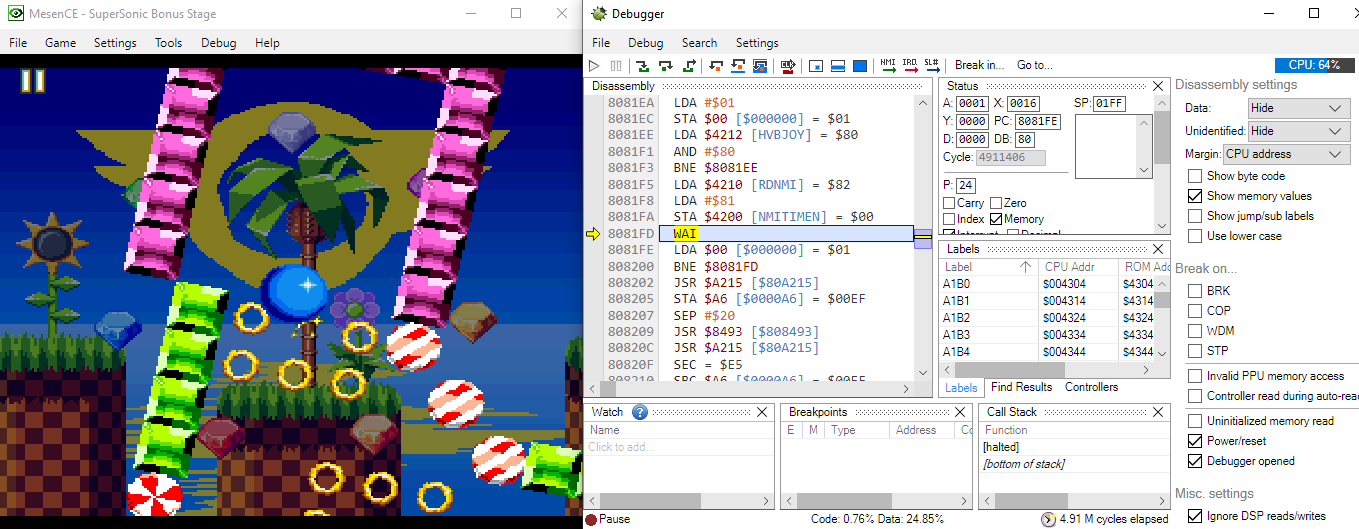Click the Run to NMI icon

pyautogui.click(x=888, y=65)
